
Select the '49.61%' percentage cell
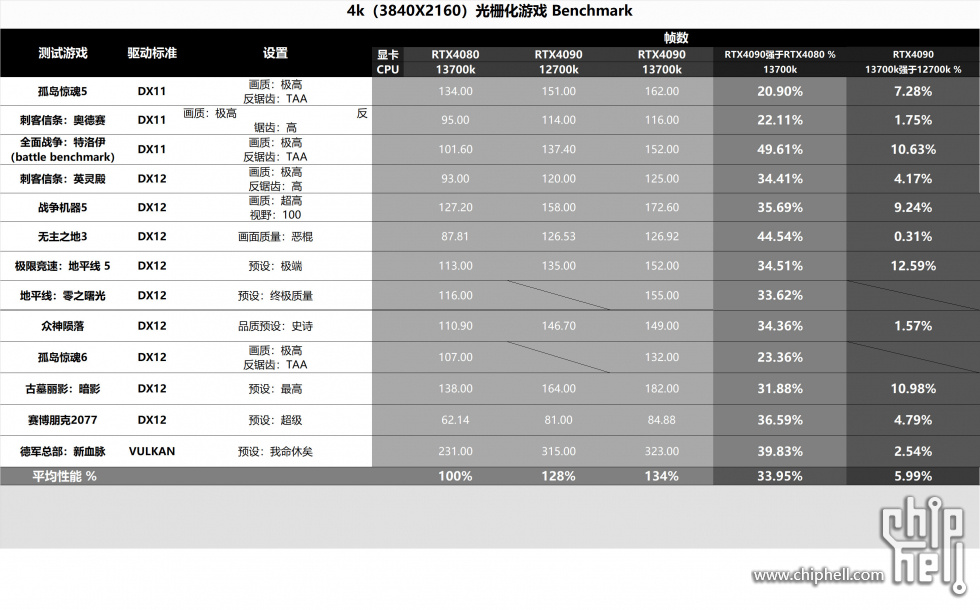[779, 149]
